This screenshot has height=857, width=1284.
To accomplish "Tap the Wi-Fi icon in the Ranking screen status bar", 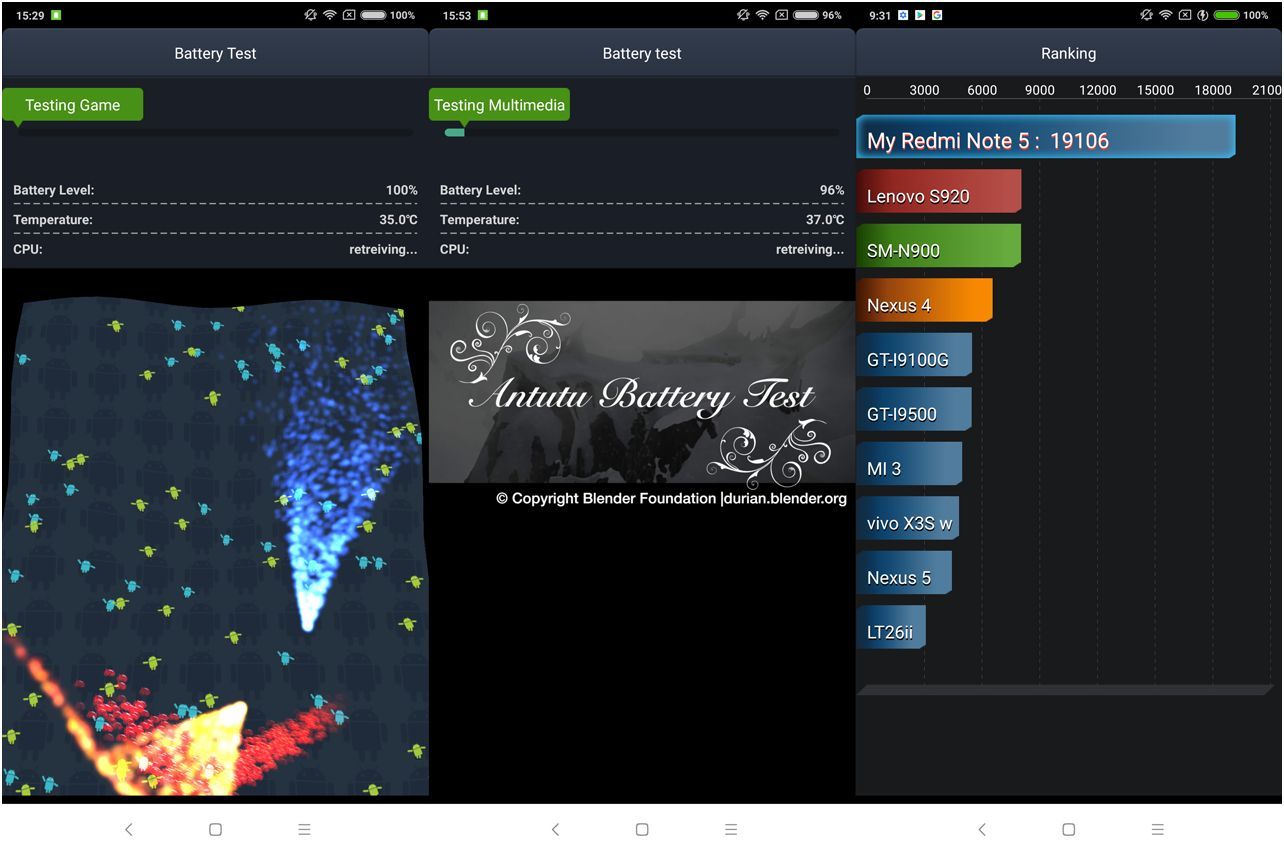I will click(x=1165, y=15).
